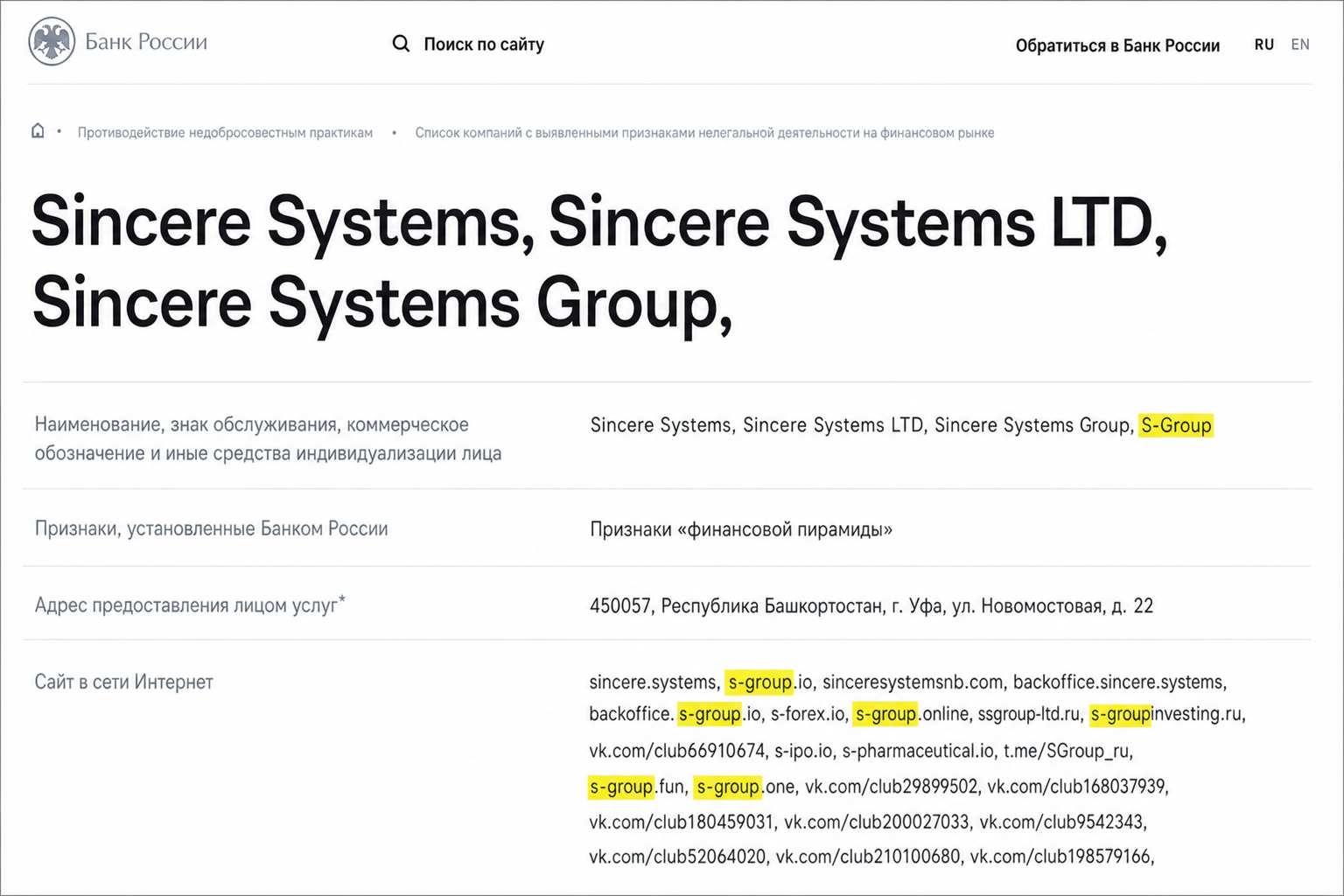
Task: Select 'vk.com/club198579166' entry
Action: (1061, 857)
